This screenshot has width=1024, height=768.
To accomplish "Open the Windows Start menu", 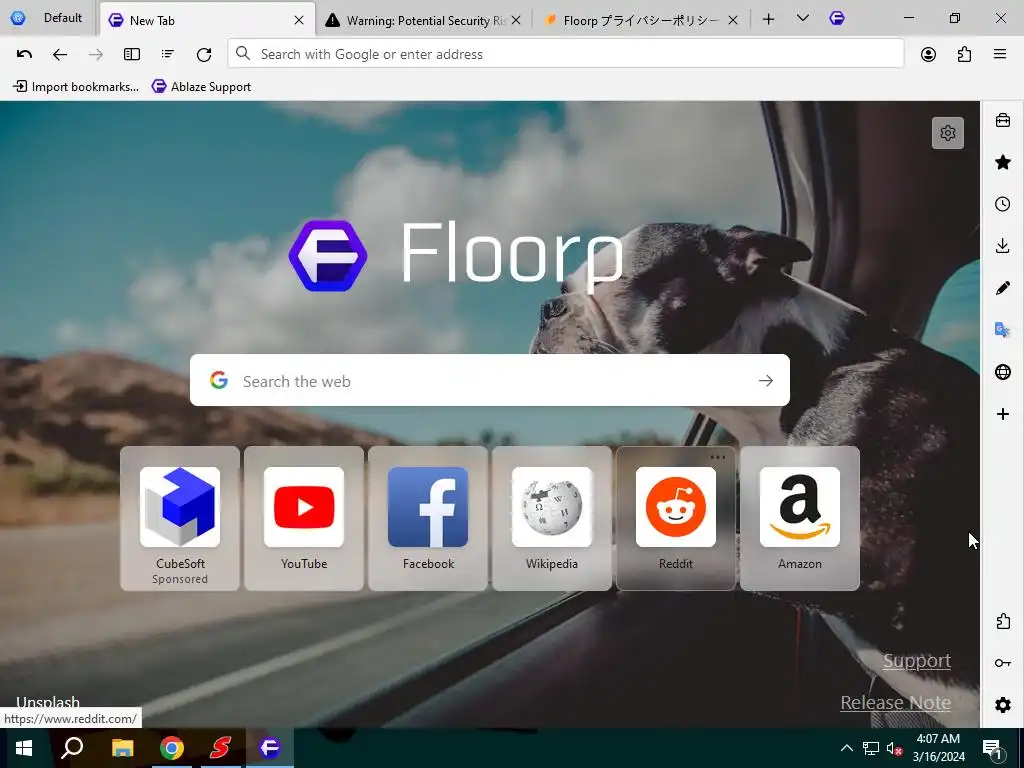I will pyautogui.click(x=24, y=748).
